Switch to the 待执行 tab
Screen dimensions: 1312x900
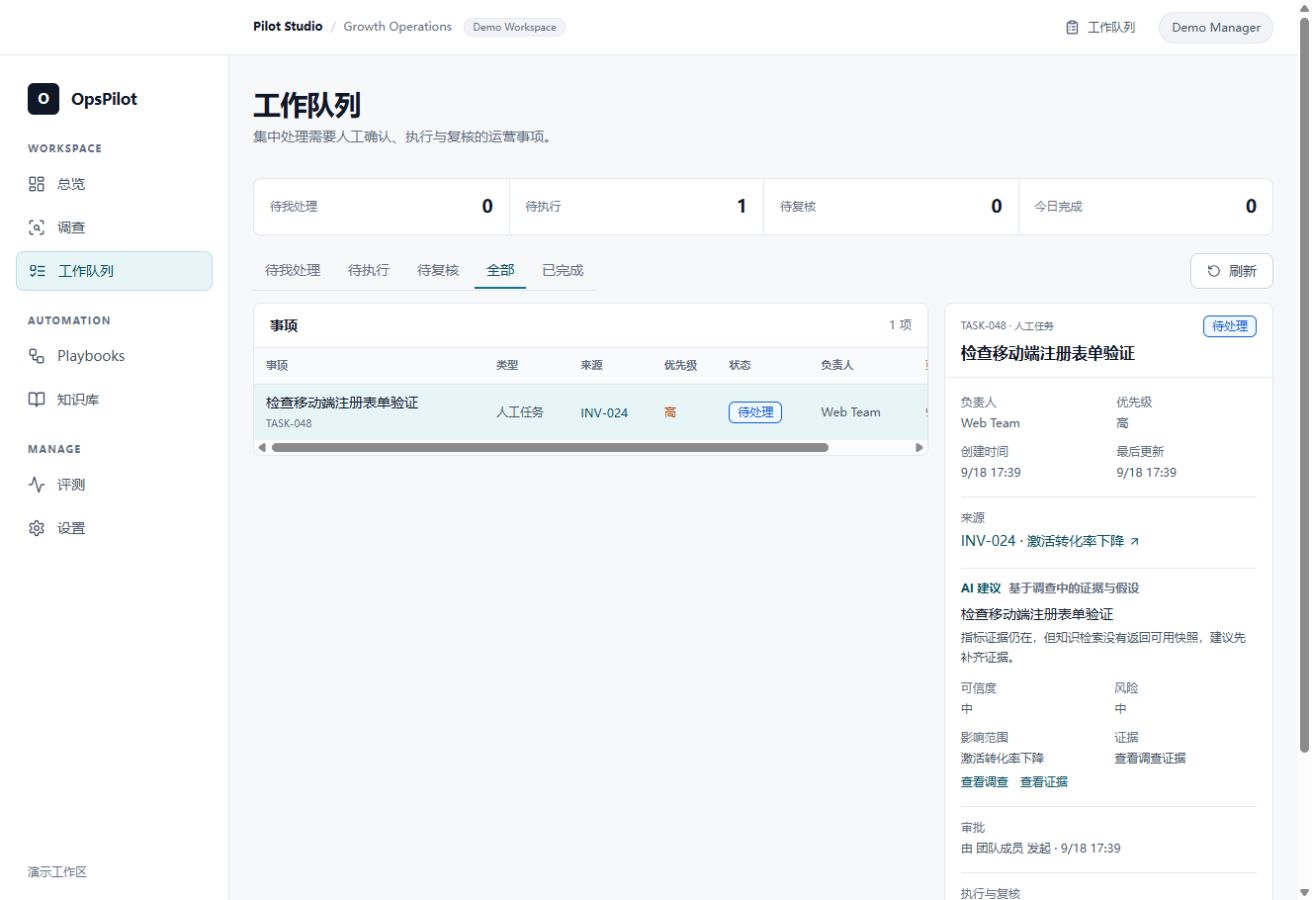click(x=369, y=270)
